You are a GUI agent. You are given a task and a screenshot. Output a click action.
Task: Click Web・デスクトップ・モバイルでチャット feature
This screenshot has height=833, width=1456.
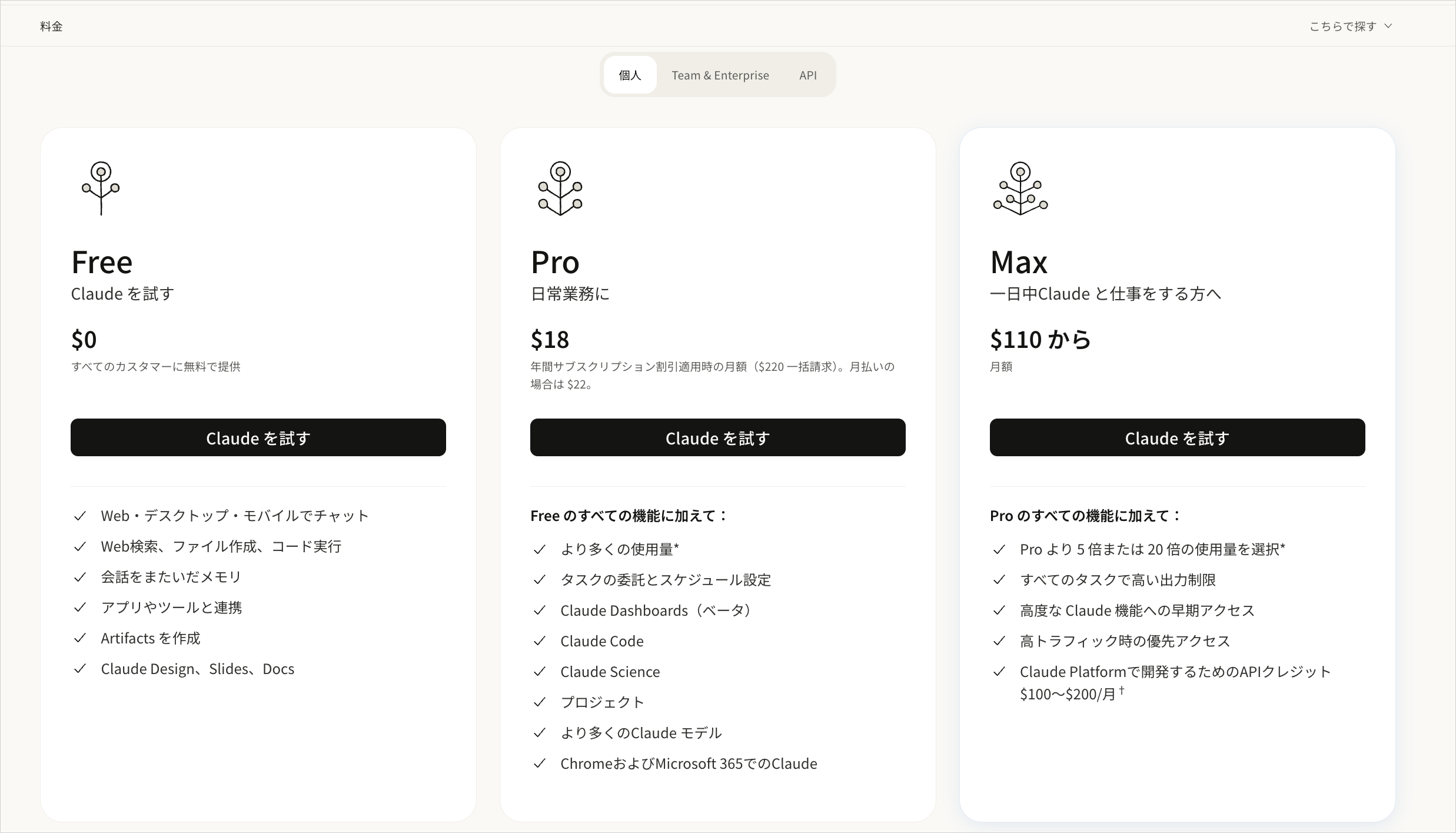click(235, 516)
